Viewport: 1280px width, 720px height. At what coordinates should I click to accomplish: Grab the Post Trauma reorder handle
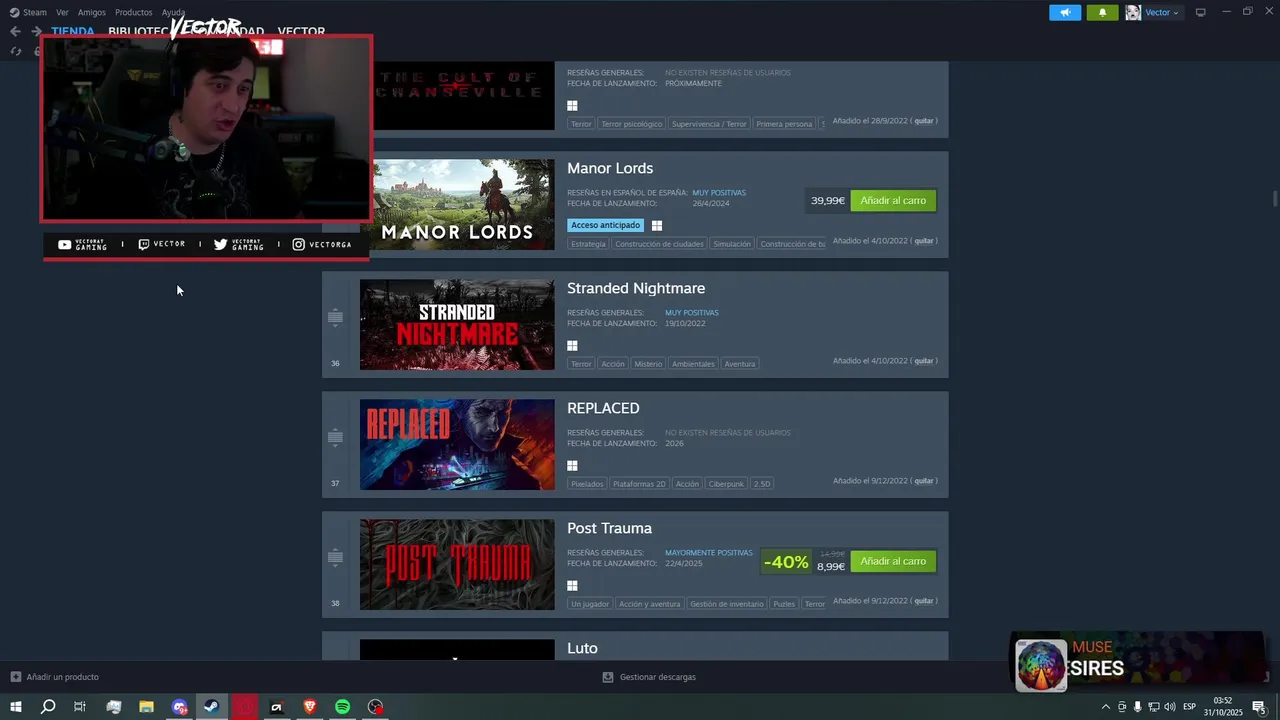335,557
